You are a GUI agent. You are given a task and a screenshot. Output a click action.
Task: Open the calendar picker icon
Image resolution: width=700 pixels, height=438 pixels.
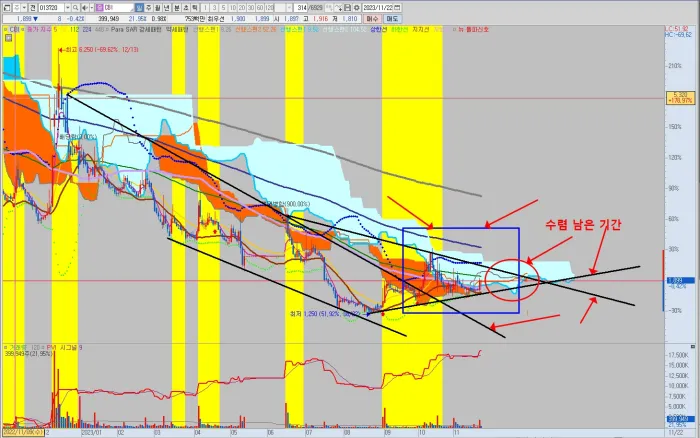click(398, 8)
